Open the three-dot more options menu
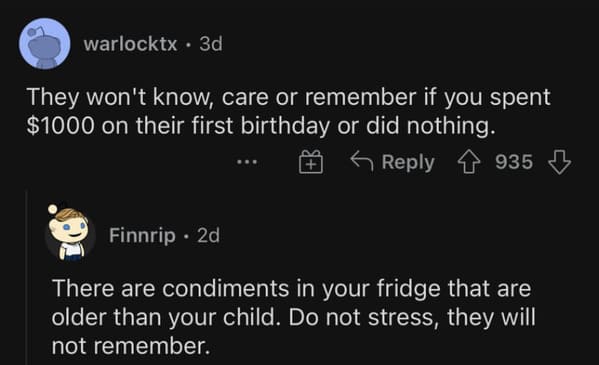Image resolution: width=599 pixels, height=365 pixels. coord(247,162)
